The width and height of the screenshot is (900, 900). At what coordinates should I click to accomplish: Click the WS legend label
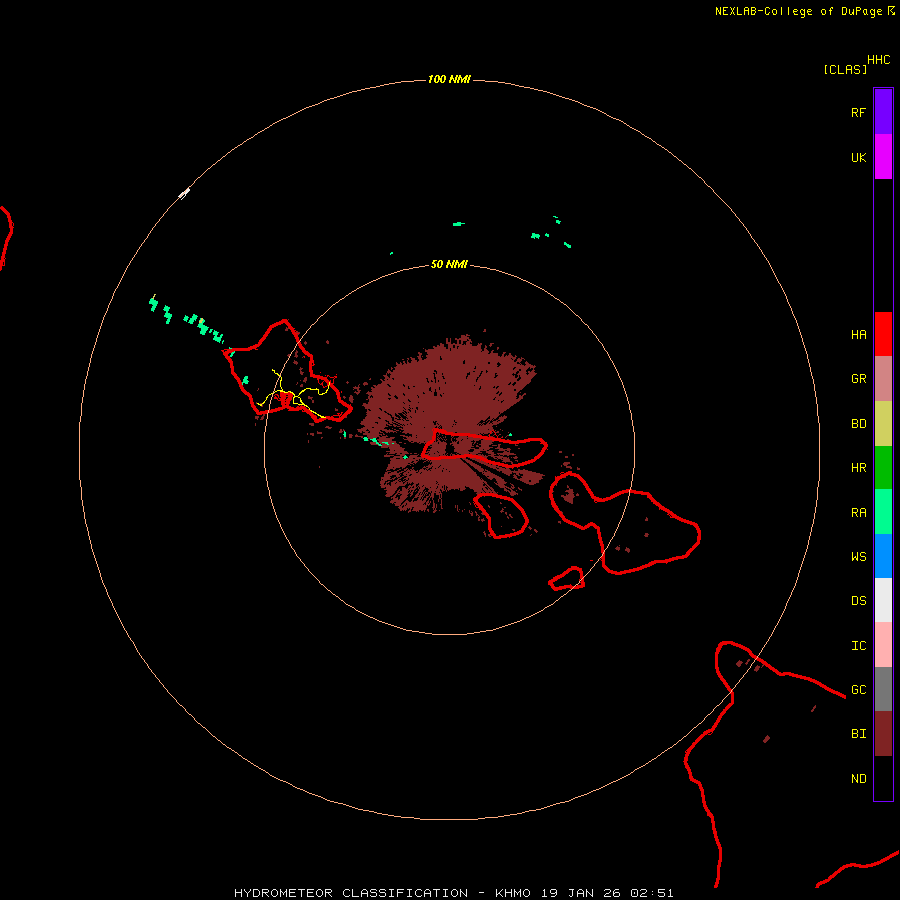858,556
